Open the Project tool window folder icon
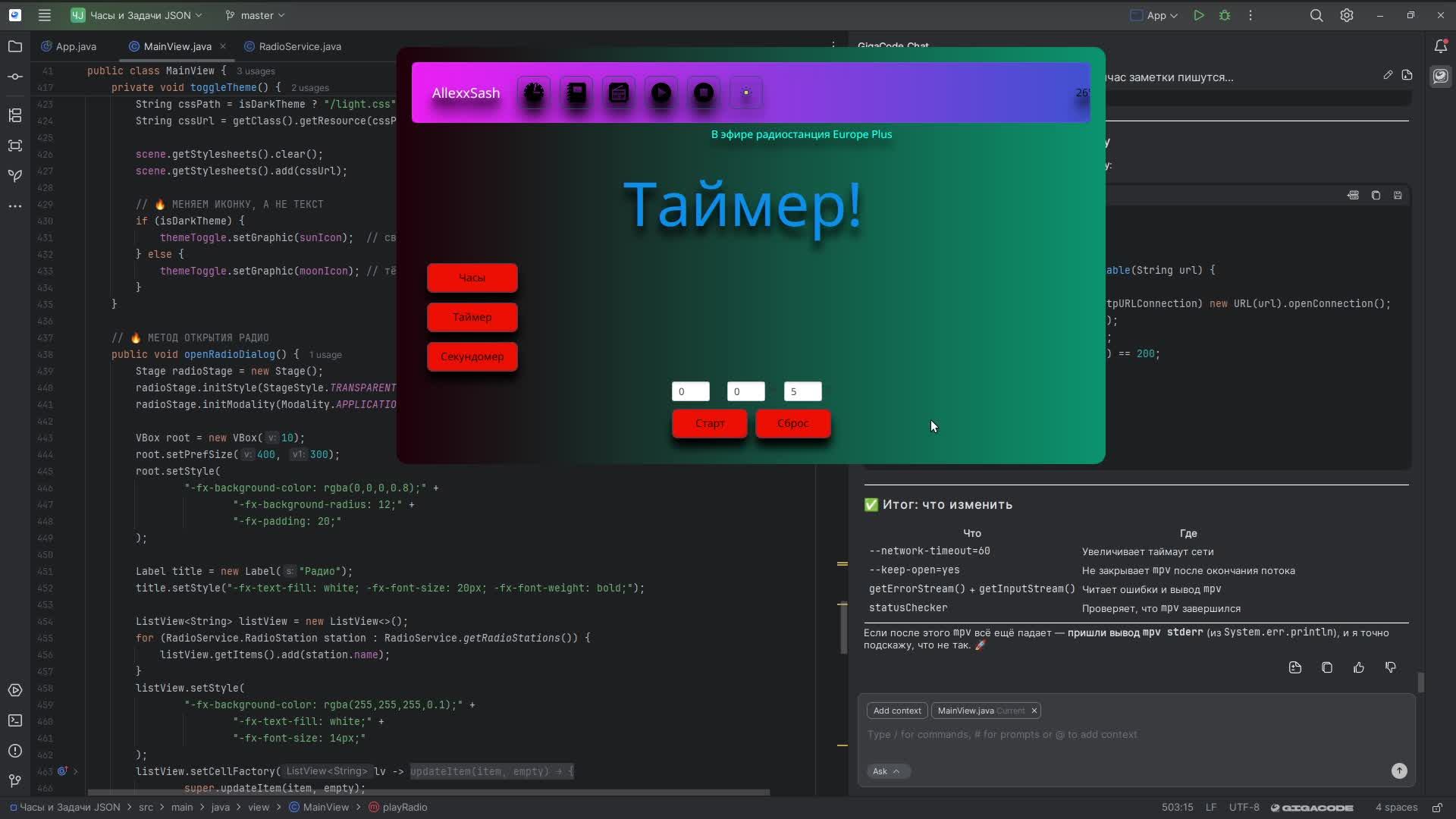The width and height of the screenshot is (1456, 819). pyautogui.click(x=15, y=46)
